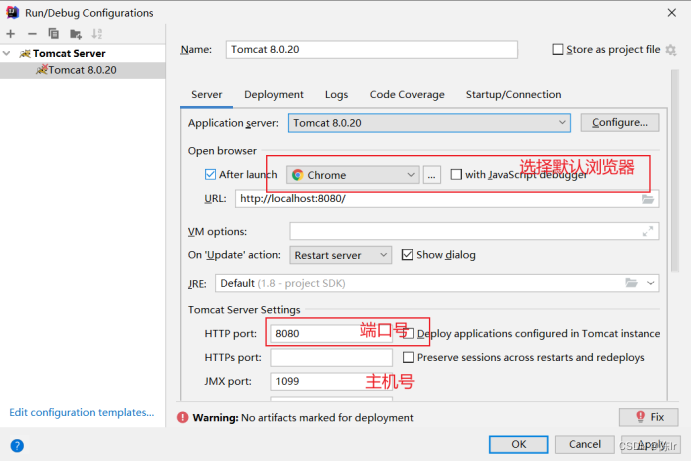Viewport: 692px width, 461px height.
Task: Open JRE dropdown arrow
Action: point(651,283)
